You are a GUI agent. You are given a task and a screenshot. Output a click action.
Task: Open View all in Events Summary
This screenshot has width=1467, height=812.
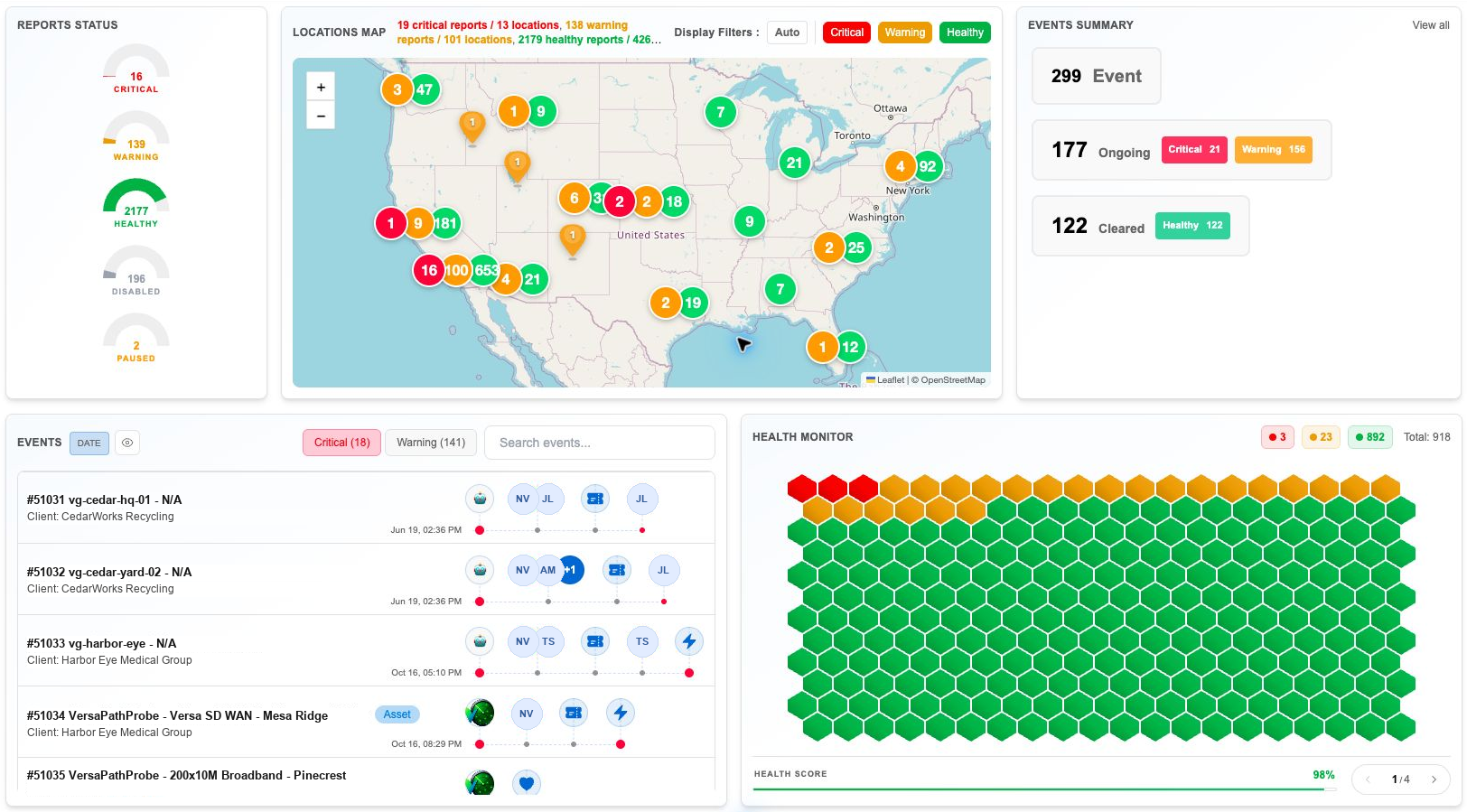click(1431, 25)
